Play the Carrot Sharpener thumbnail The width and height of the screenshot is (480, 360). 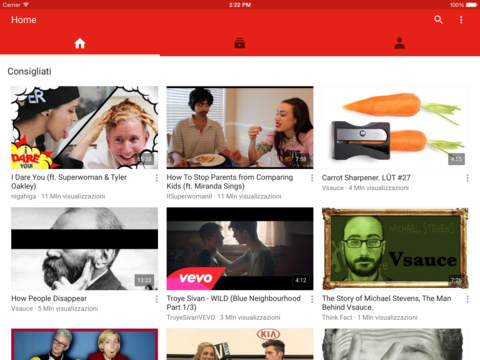(395, 127)
